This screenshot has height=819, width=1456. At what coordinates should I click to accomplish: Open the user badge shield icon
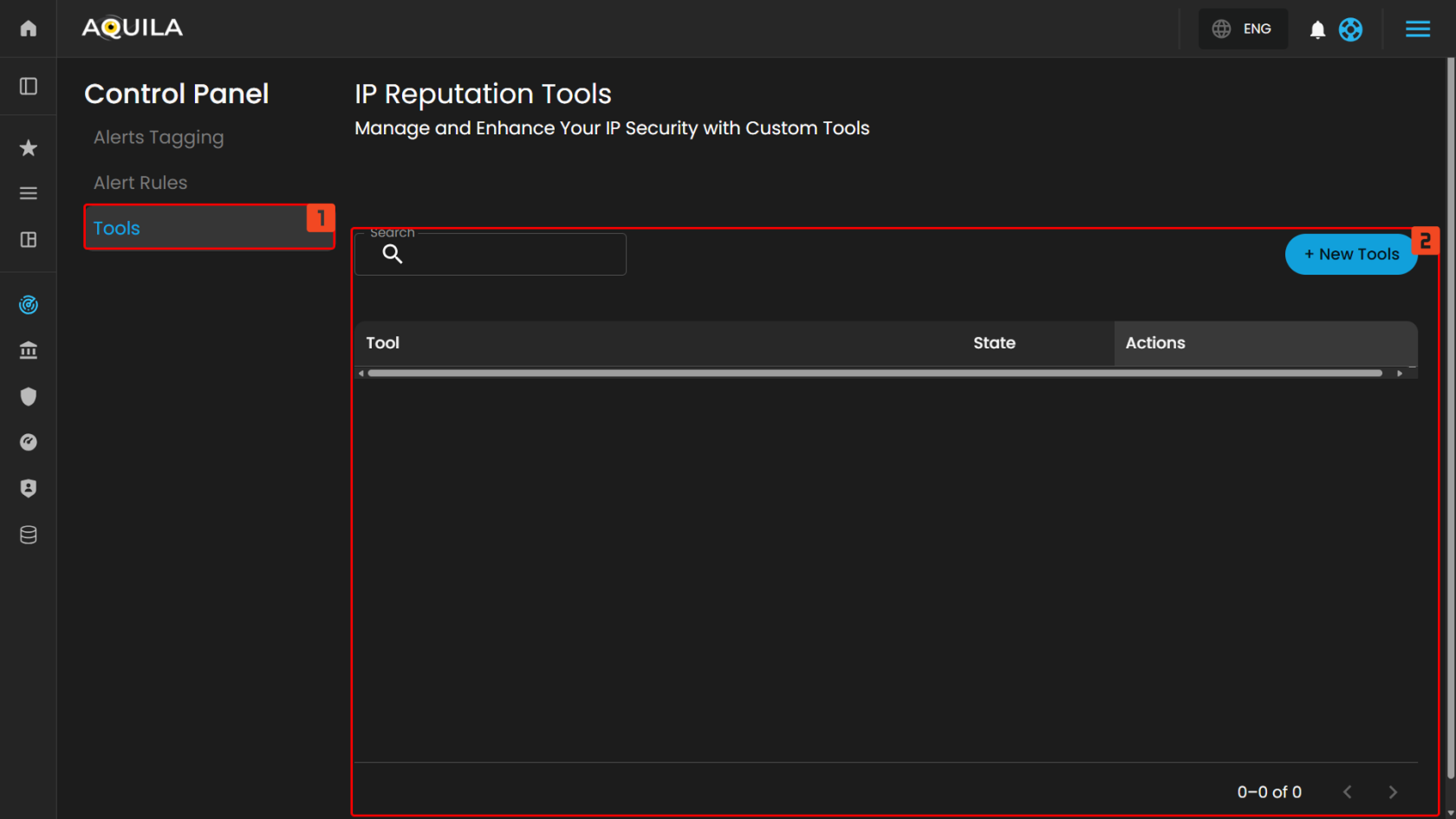pyautogui.click(x=29, y=488)
